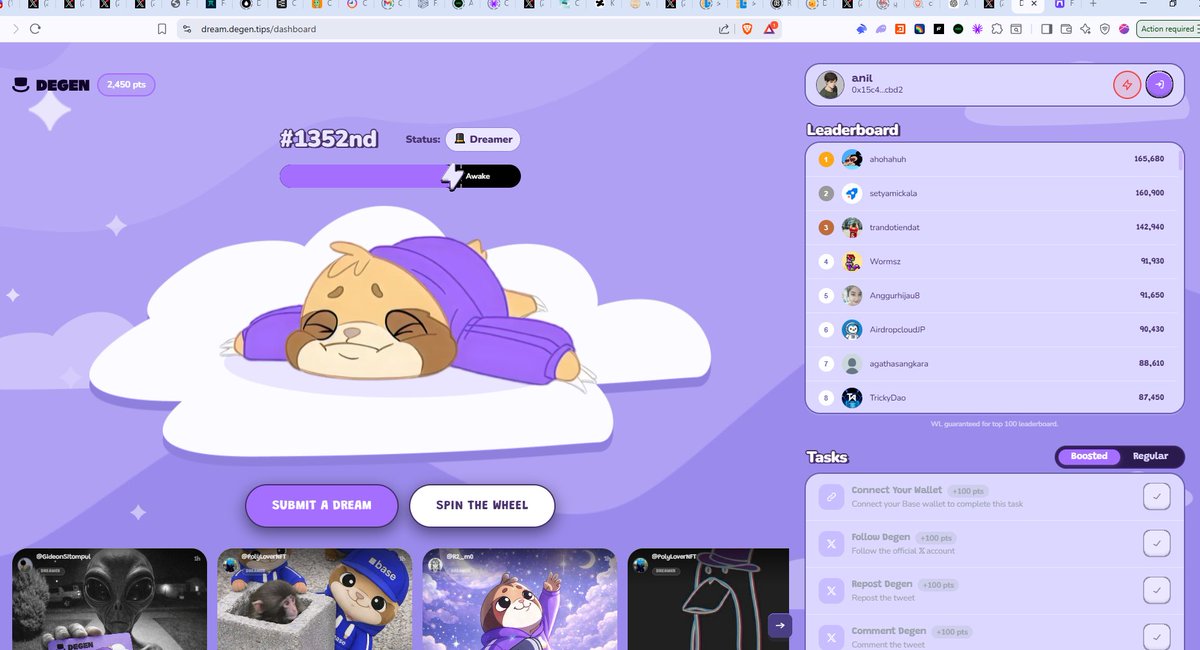Image resolution: width=1200 pixels, height=650 pixels.
Task: Click the #1352nd rank text
Action: [329, 139]
